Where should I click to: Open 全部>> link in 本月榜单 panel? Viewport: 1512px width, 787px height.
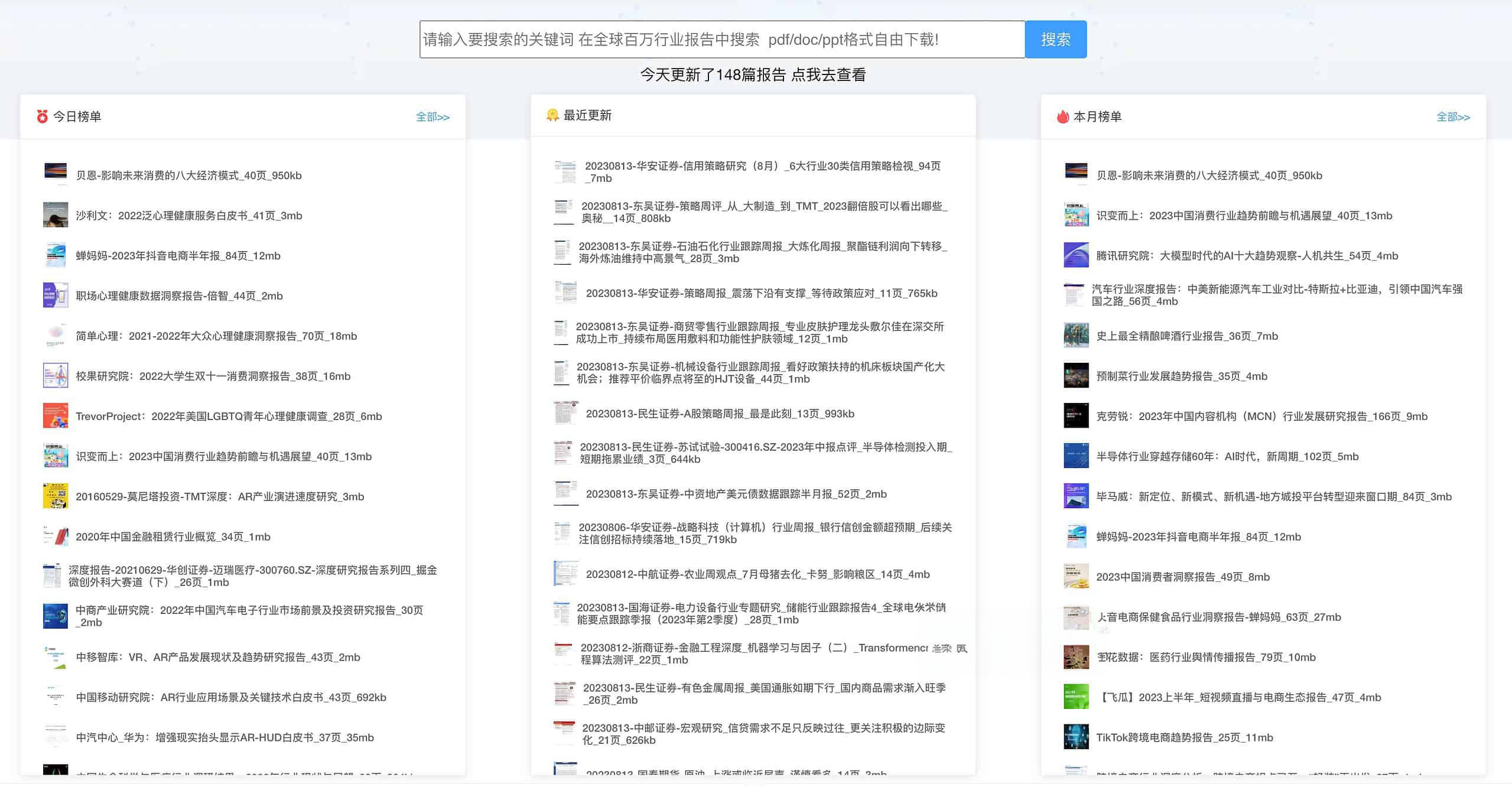tap(1453, 117)
